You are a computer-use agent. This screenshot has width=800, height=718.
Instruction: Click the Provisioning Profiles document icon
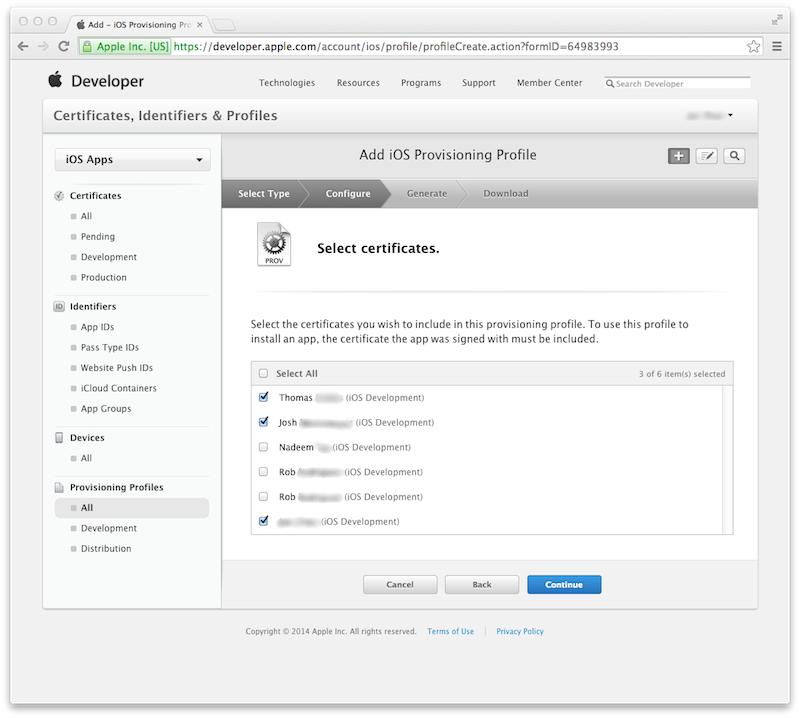click(x=60, y=487)
